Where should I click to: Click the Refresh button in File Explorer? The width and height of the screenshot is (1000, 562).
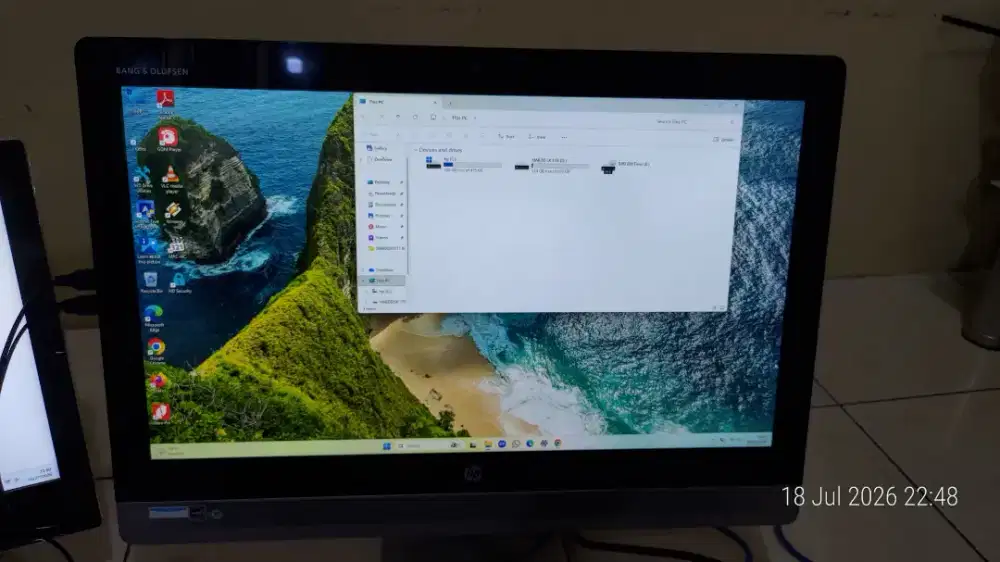[x=415, y=117]
